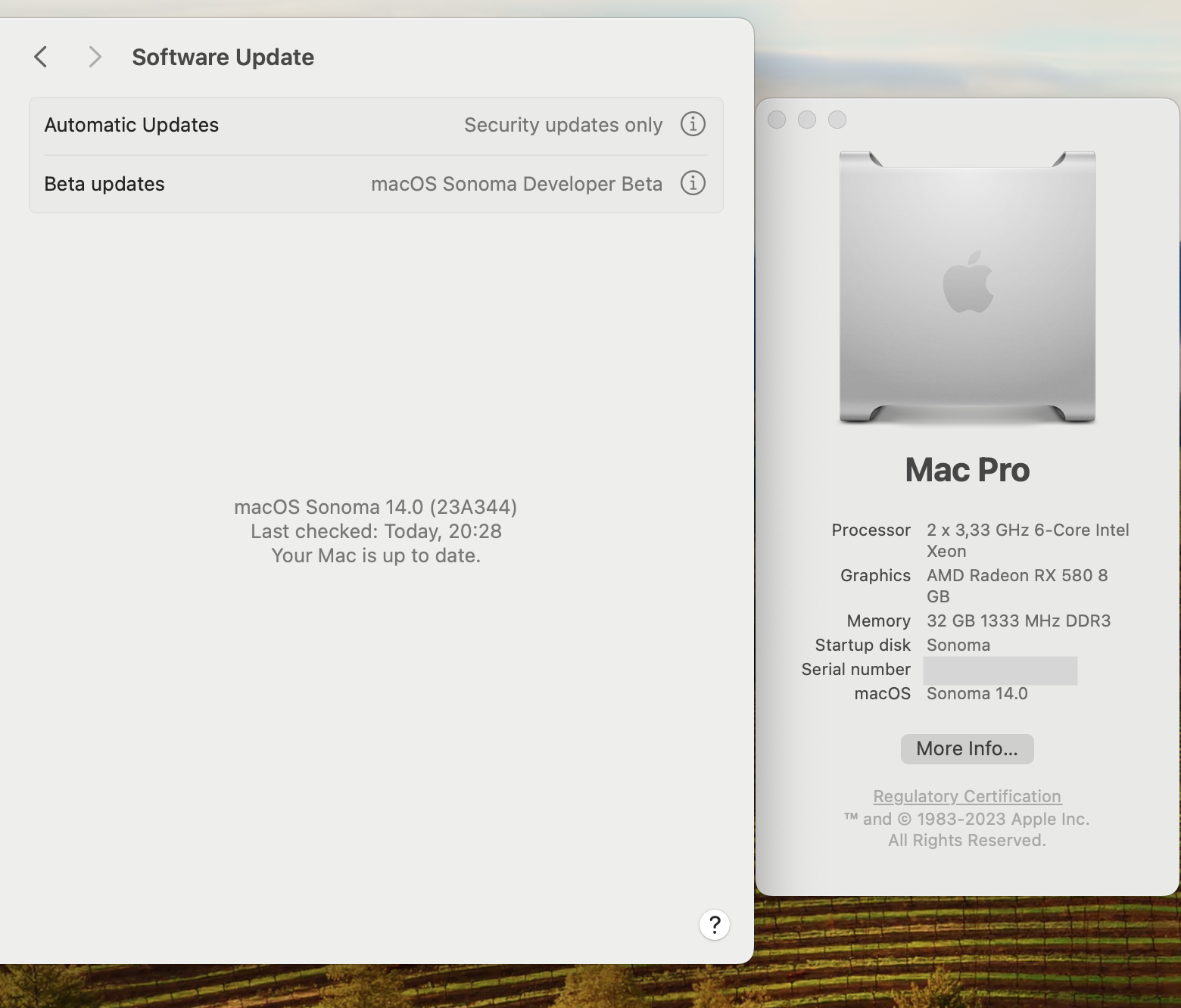Screen dimensions: 1181x1008
Task: Minimize the About This Mac window
Action: [x=807, y=120]
